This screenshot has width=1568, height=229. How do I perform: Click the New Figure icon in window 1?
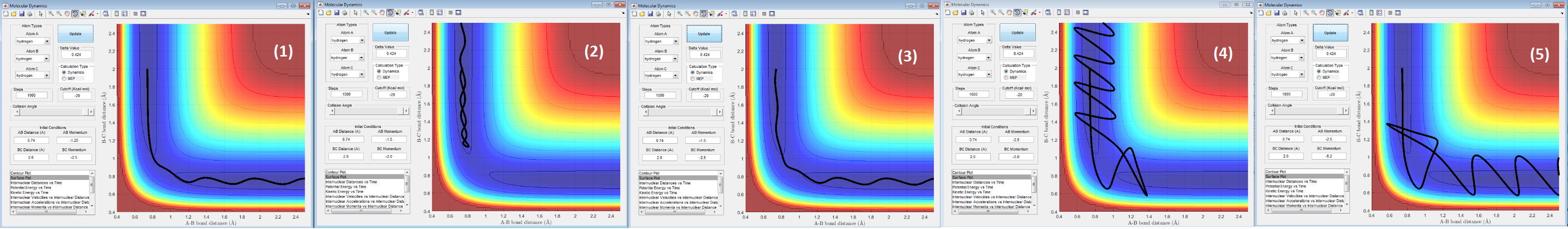5,13
